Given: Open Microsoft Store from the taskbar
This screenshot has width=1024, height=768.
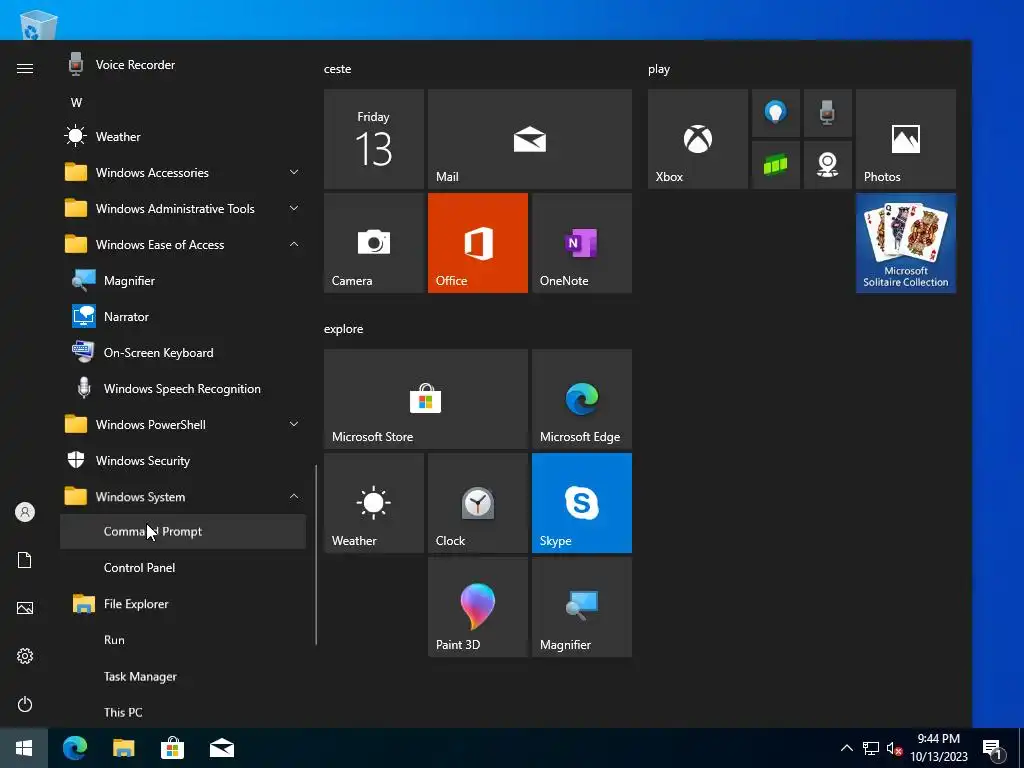Looking at the screenshot, I should click(172, 748).
